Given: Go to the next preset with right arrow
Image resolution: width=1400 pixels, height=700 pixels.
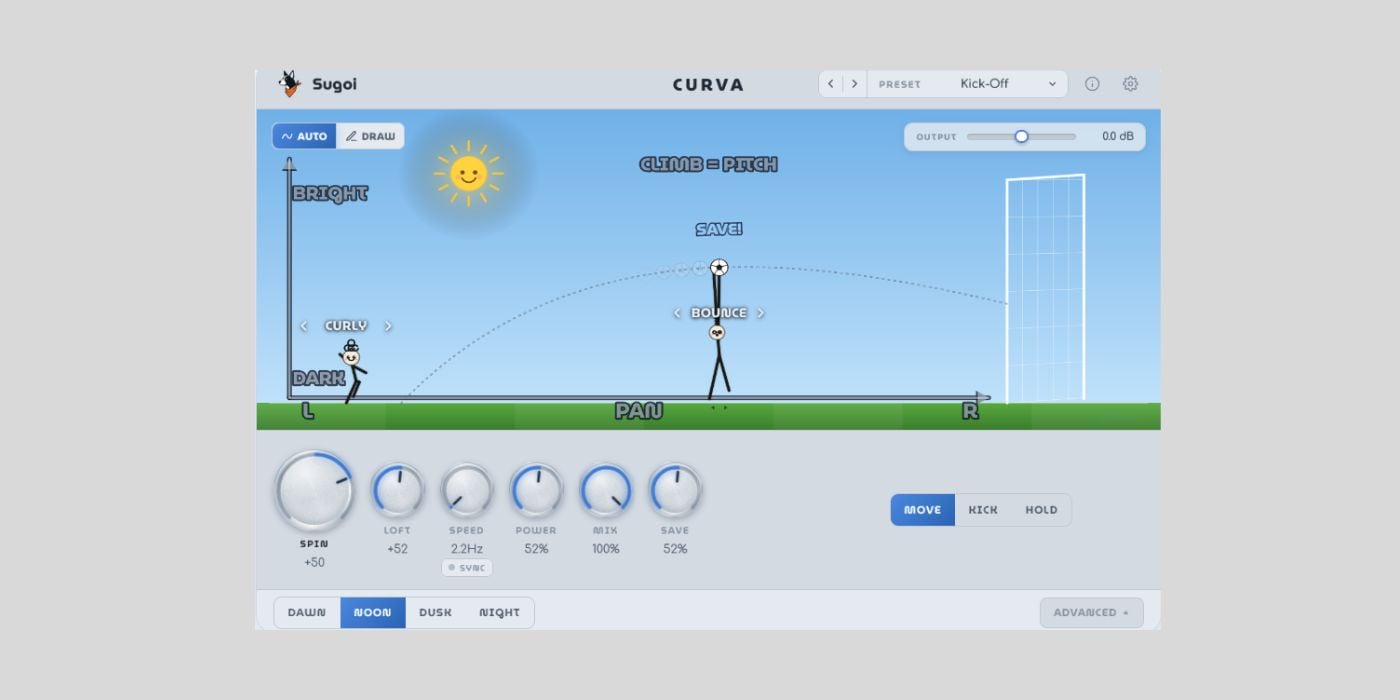Looking at the screenshot, I should (854, 84).
